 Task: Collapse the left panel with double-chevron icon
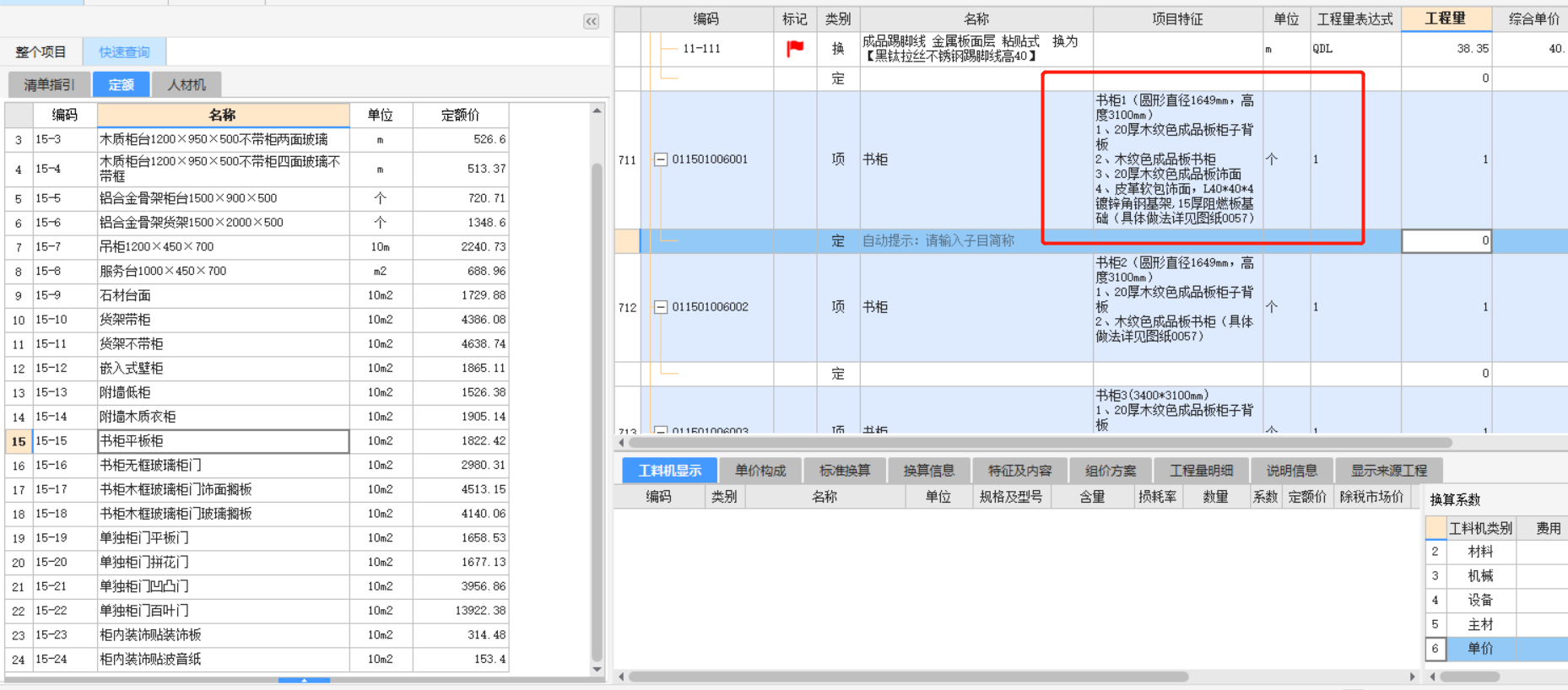coord(591,21)
